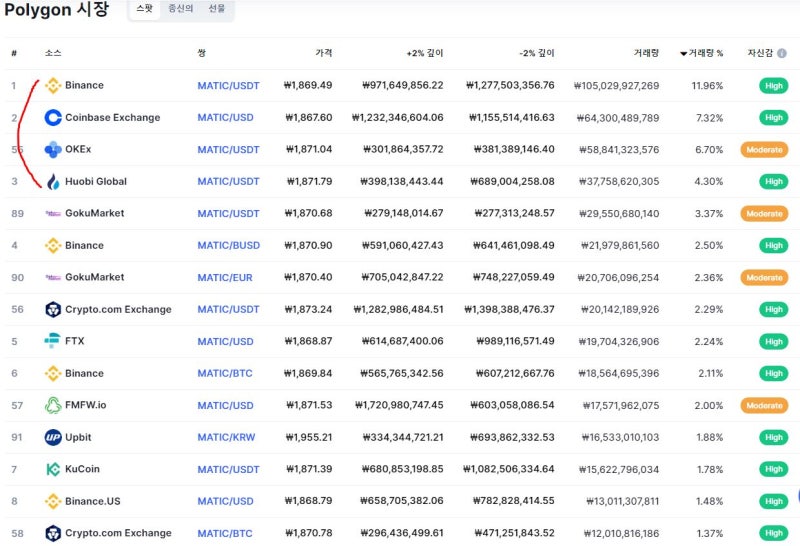Click the Binance.US logo icon
The width and height of the screenshot is (800, 546).
[x=53, y=501]
